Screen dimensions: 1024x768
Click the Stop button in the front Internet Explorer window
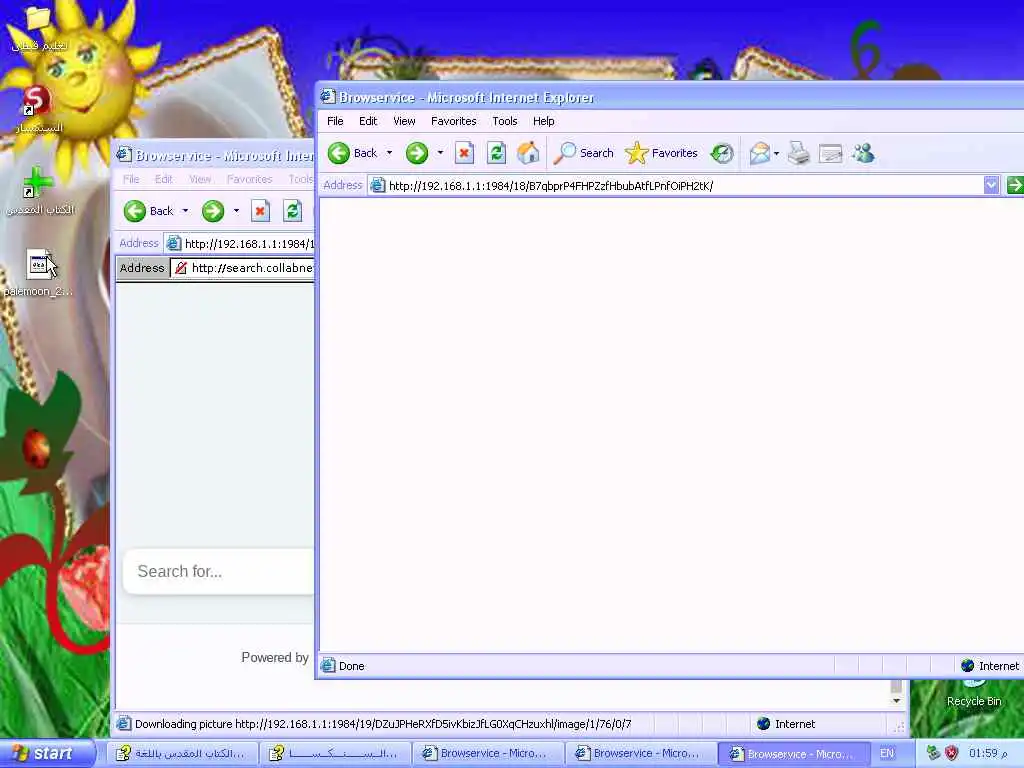click(464, 153)
